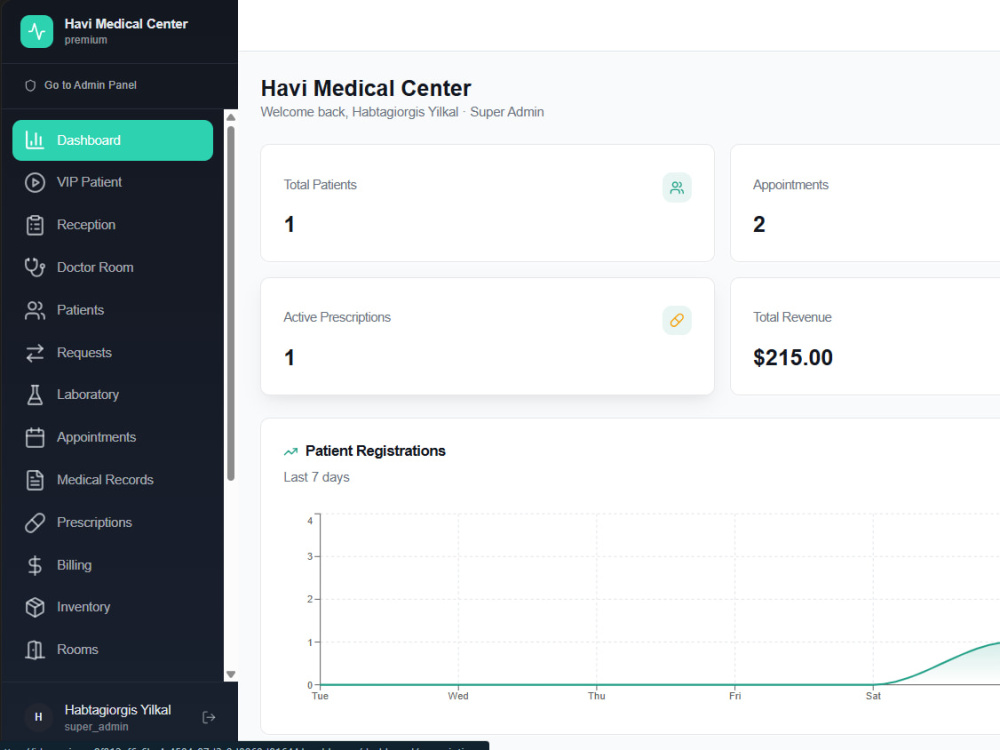Click the Tue label on chart axis
Viewport: 1000px width, 750px height.
coord(320,696)
